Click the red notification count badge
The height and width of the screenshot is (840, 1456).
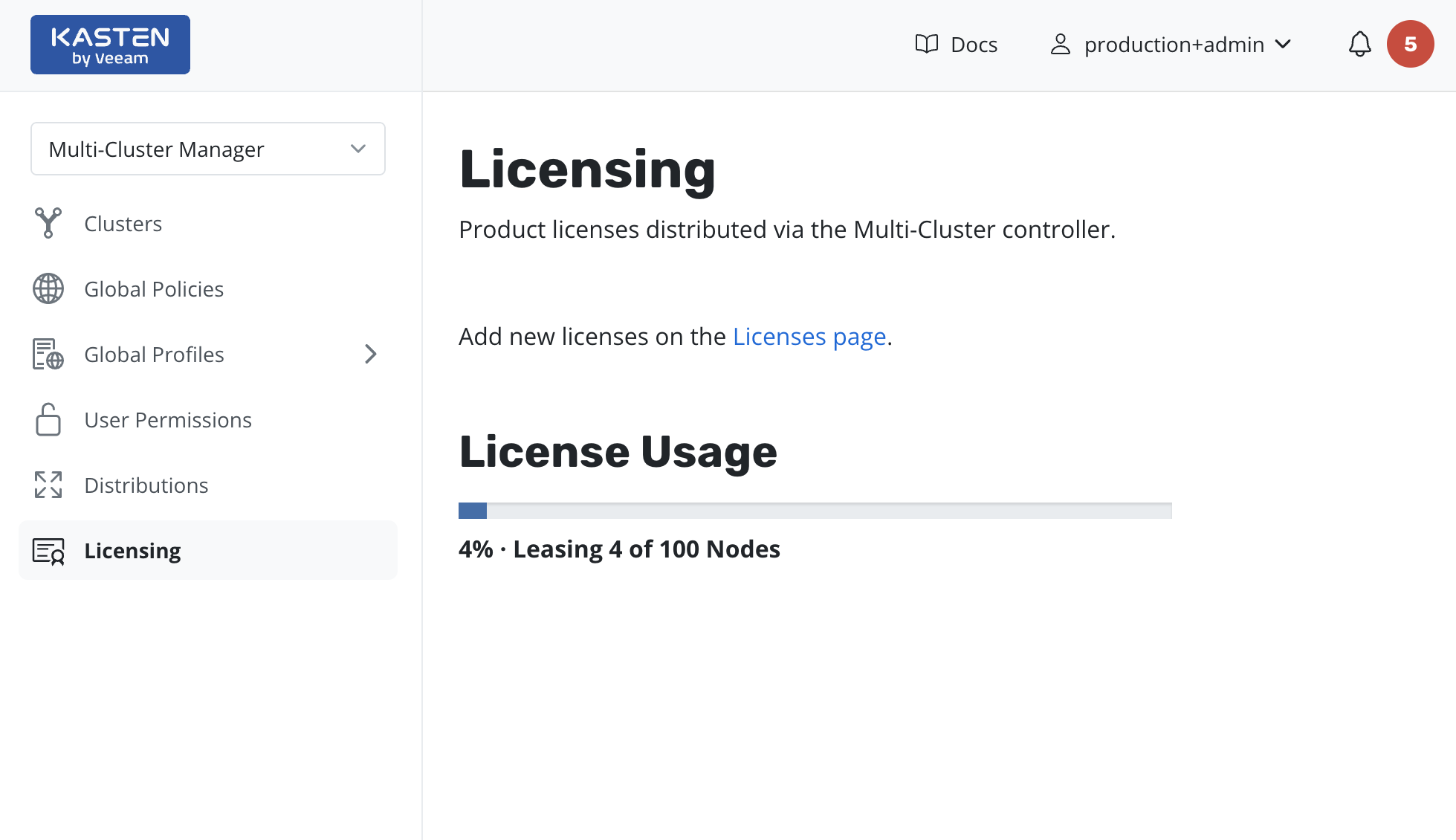[1410, 45]
